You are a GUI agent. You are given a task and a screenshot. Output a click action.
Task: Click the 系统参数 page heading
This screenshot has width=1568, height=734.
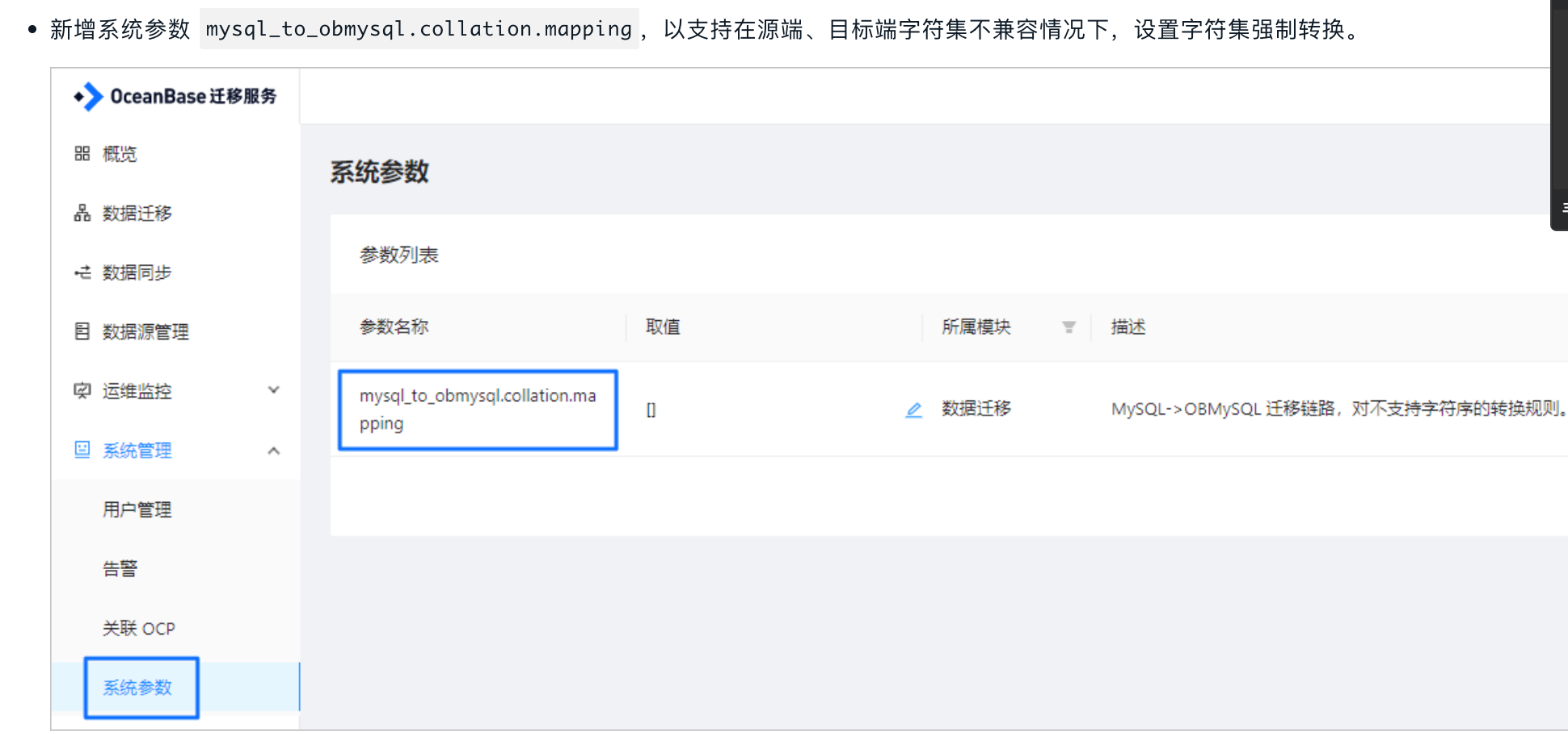[379, 171]
